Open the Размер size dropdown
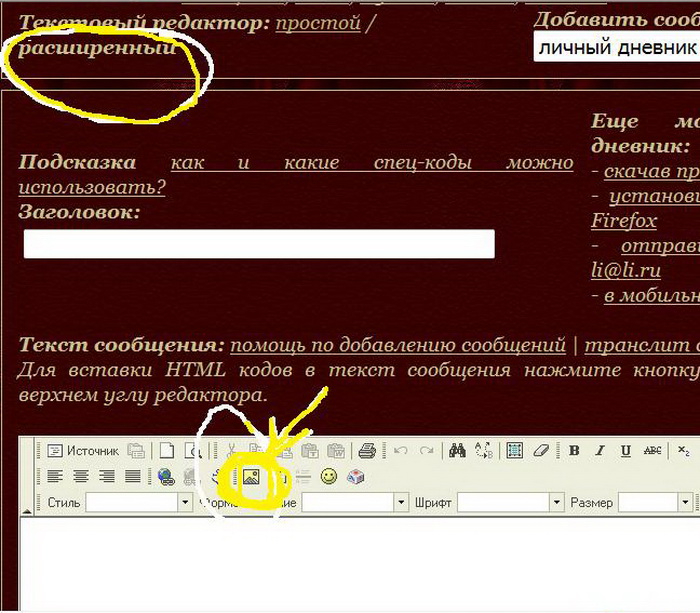Screen dimensions: 700x613 (x=655, y=503)
